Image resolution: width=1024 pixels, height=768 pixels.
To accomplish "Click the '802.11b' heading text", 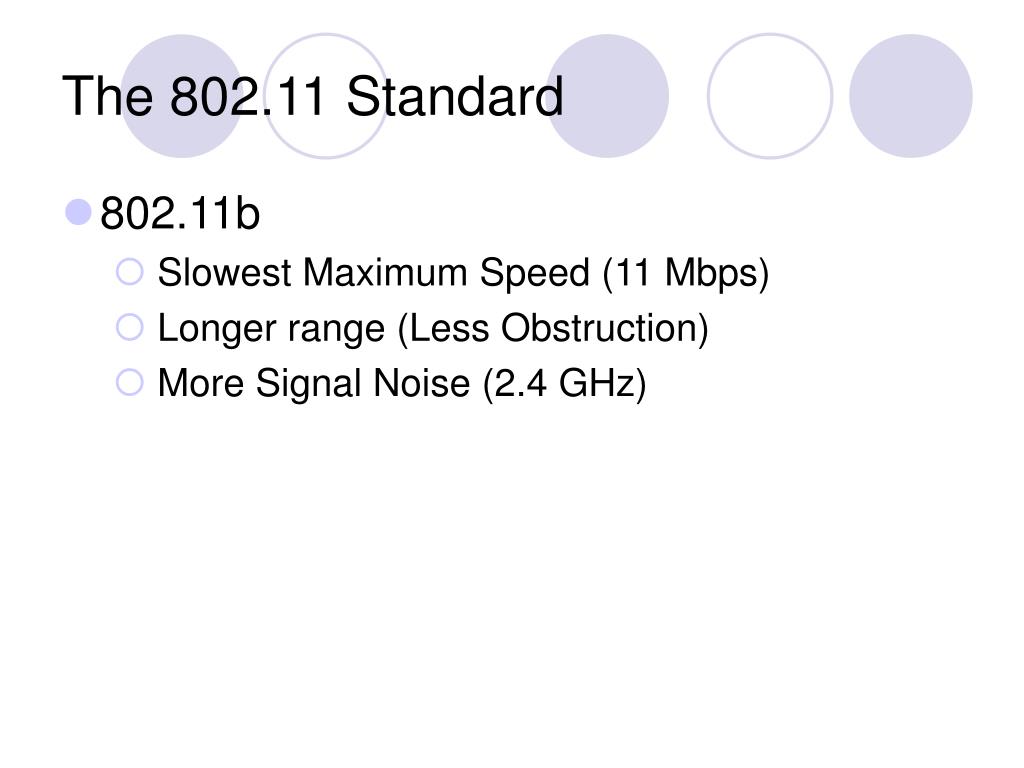I will [x=180, y=214].
